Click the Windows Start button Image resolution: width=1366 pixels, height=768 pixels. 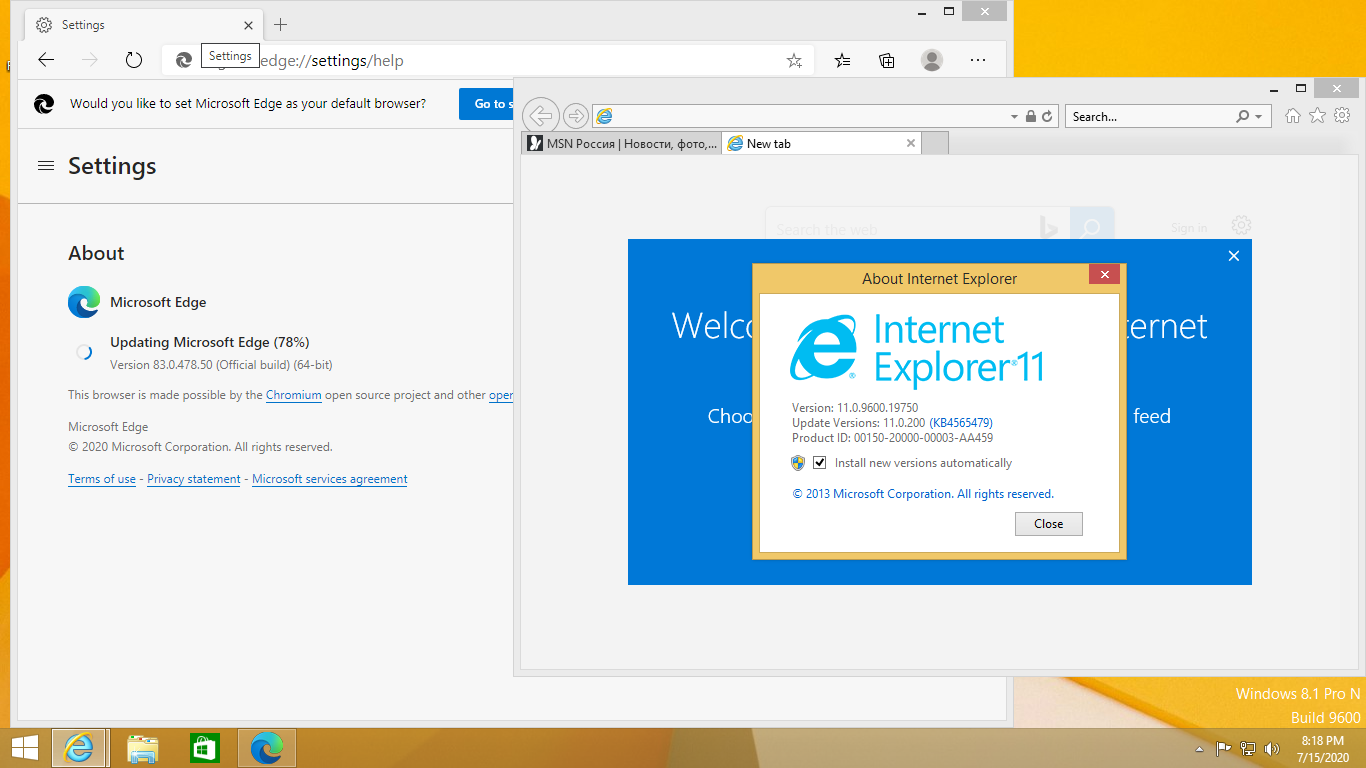pos(24,748)
